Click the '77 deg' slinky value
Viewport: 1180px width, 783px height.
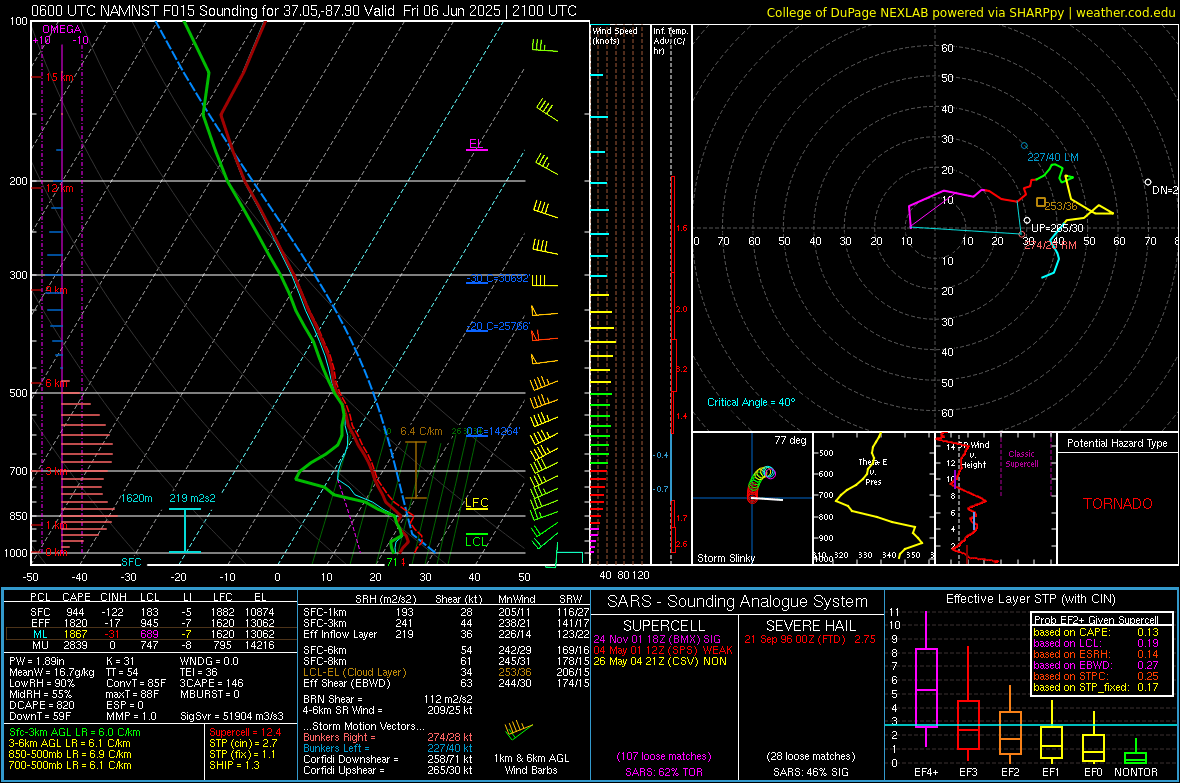790,440
